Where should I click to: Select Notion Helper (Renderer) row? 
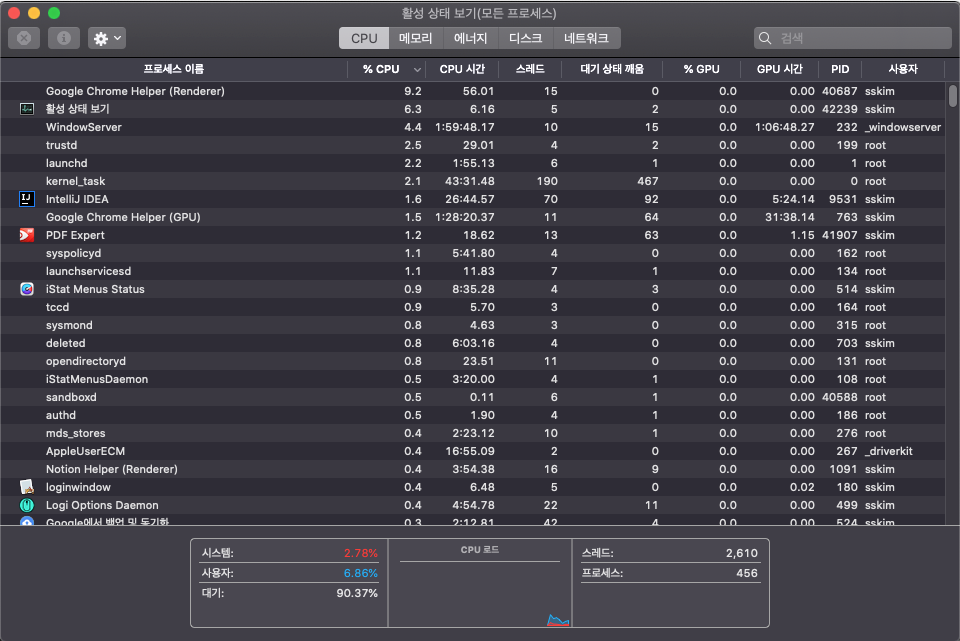[x=473, y=470]
